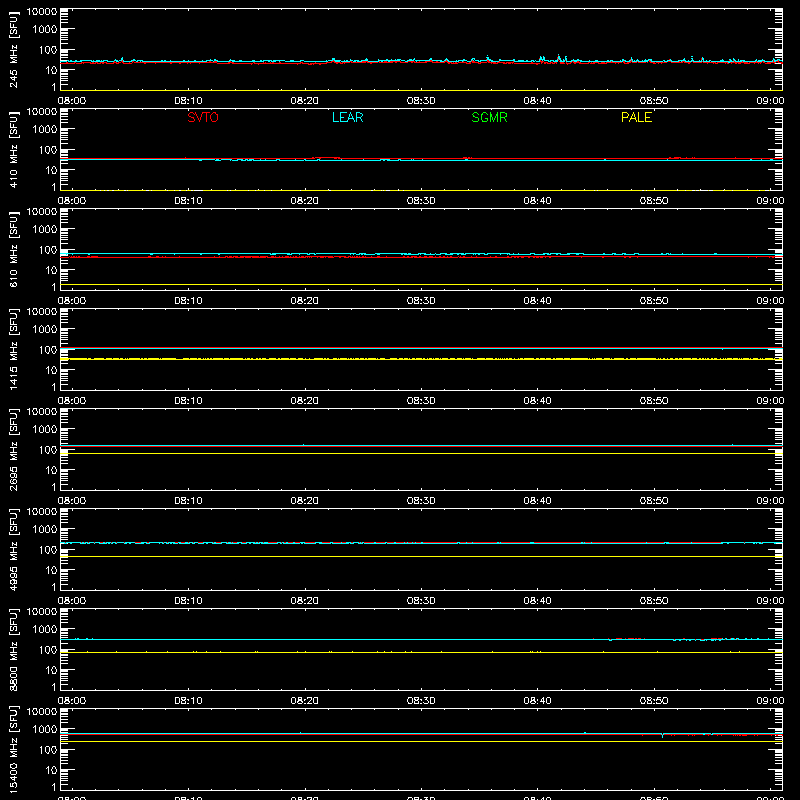Image resolution: width=800 pixels, height=800 pixels.
Task: Click the 1000 tick on 410 MHz axis
Action: 45,130
